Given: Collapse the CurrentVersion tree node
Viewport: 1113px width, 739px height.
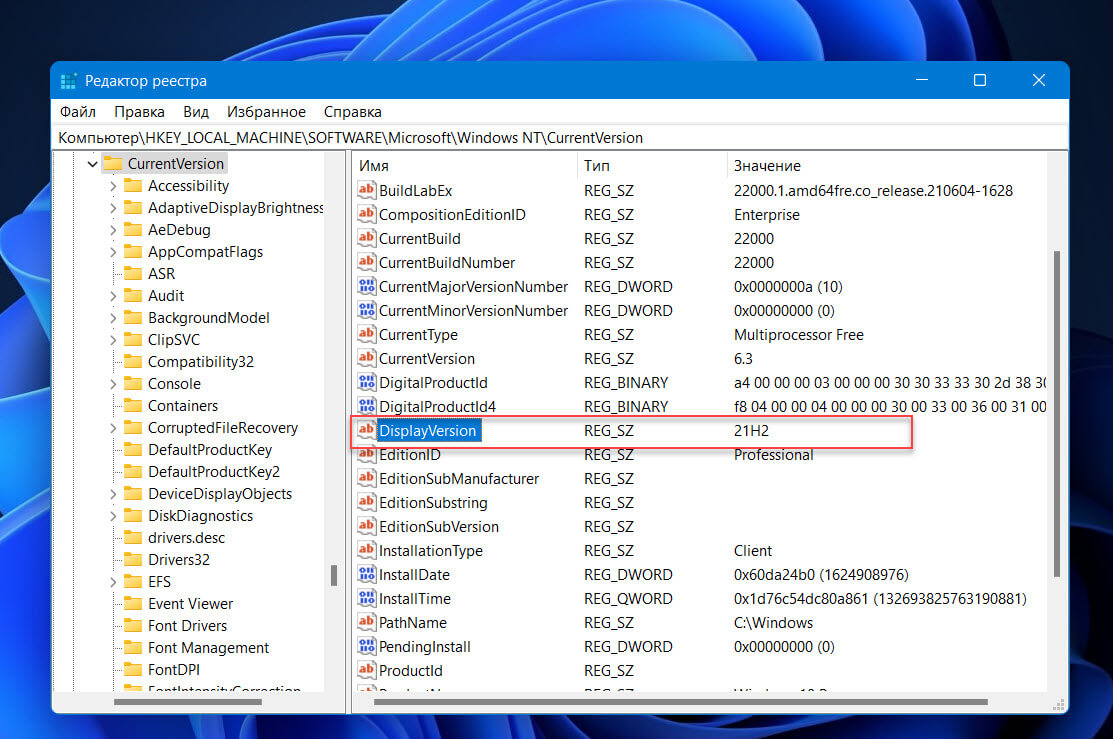Looking at the screenshot, I should pos(92,164).
